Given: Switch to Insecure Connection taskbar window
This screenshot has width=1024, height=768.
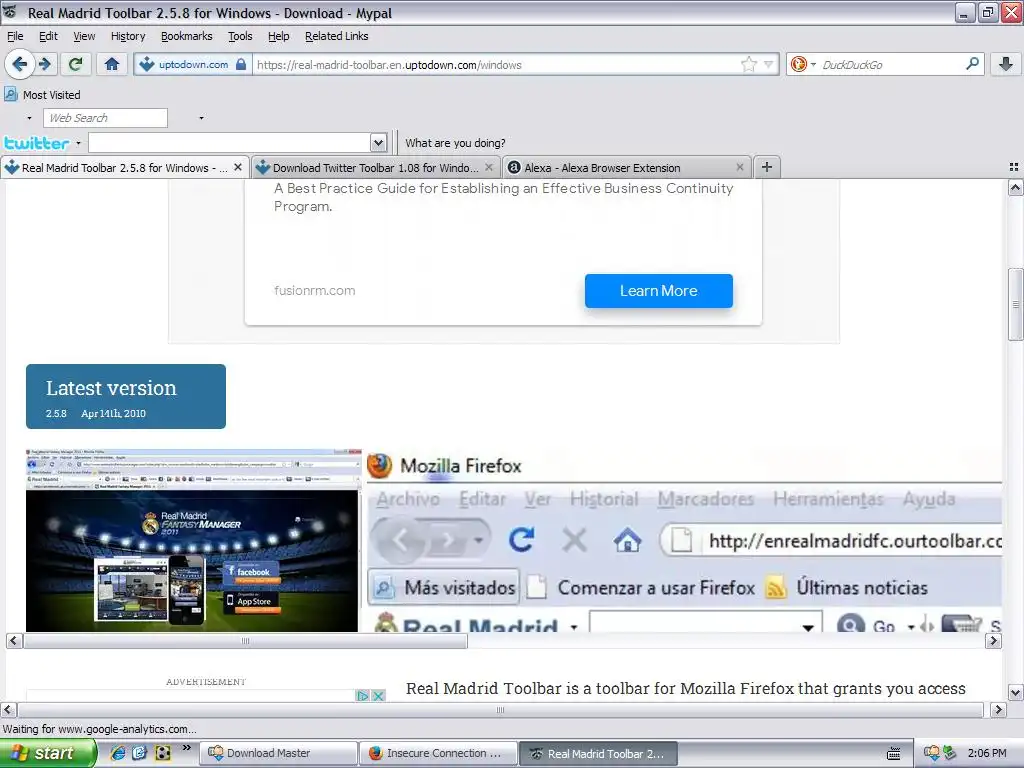Looking at the screenshot, I should point(438,754).
